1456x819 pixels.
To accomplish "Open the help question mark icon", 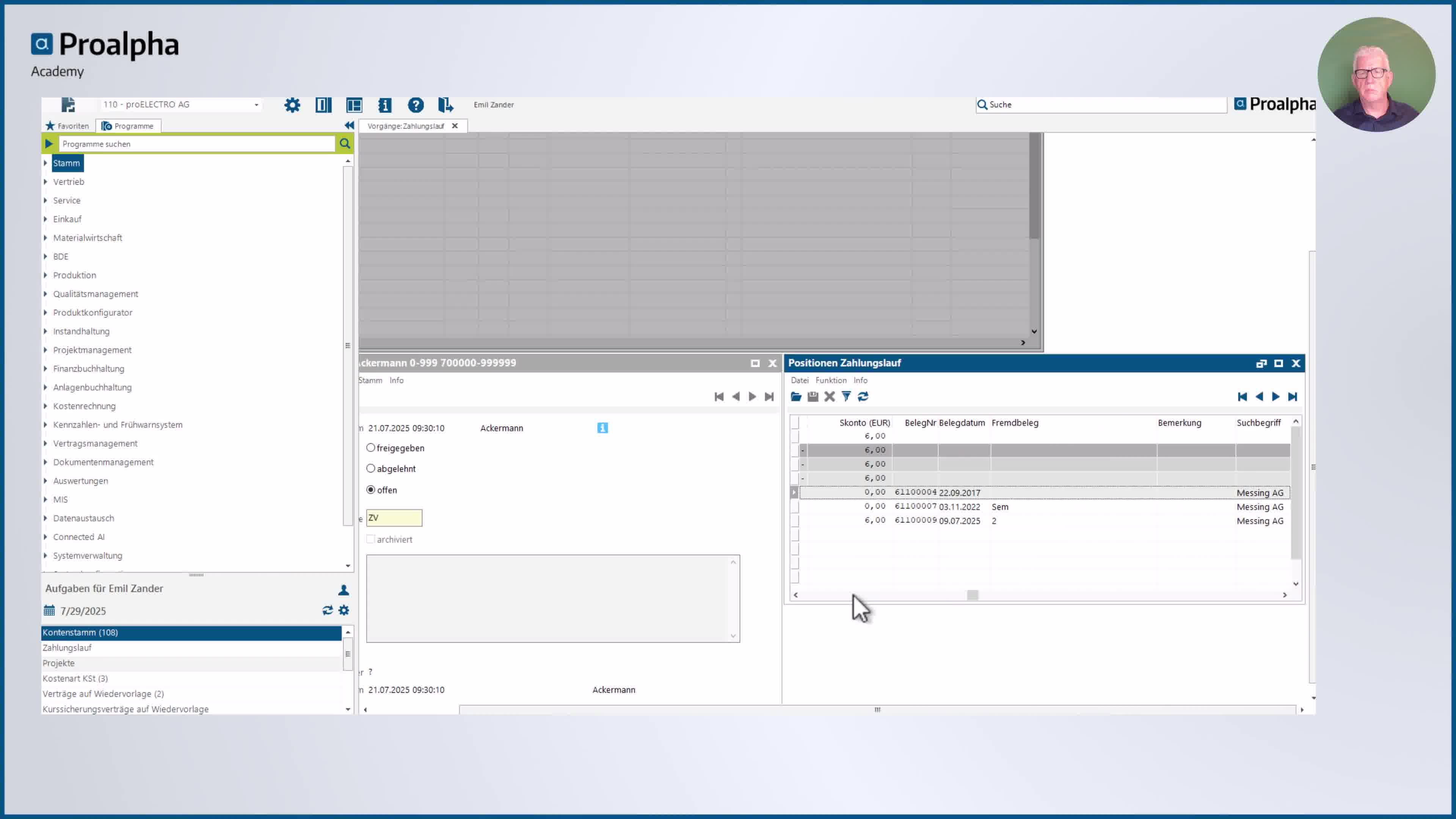I will coord(416,105).
